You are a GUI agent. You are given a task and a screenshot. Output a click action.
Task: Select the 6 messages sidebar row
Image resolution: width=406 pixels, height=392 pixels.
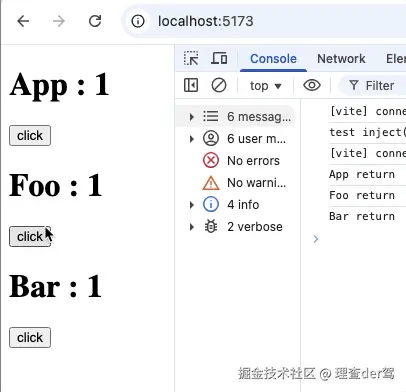[x=235, y=117]
